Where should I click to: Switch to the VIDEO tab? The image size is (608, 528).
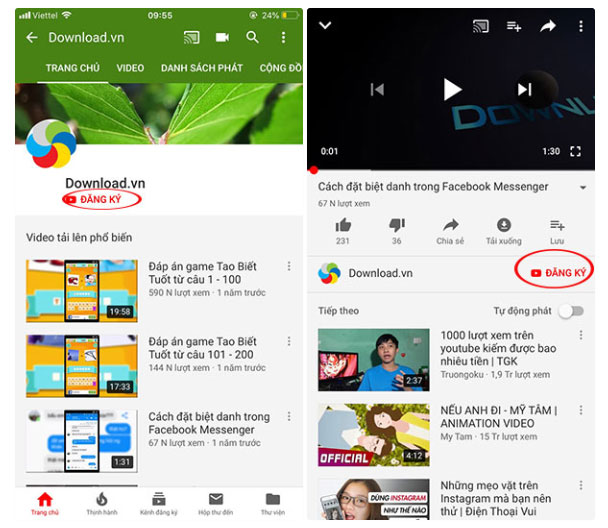(130, 68)
